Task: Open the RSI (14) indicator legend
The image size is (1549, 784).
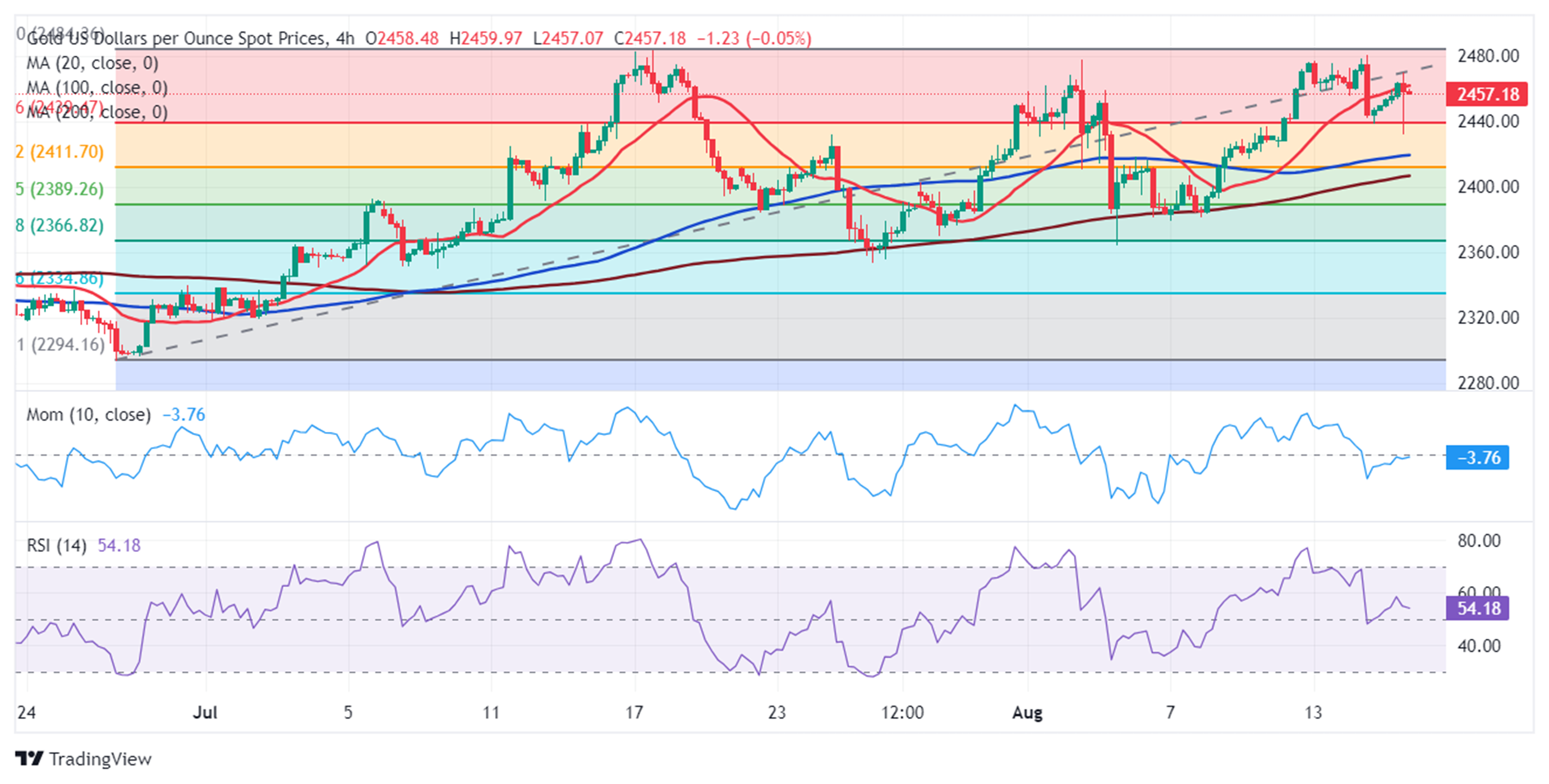Action: (57, 545)
